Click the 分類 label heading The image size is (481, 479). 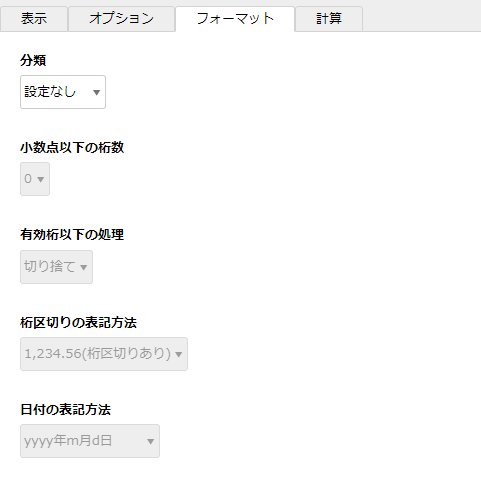pyautogui.click(x=33, y=60)
